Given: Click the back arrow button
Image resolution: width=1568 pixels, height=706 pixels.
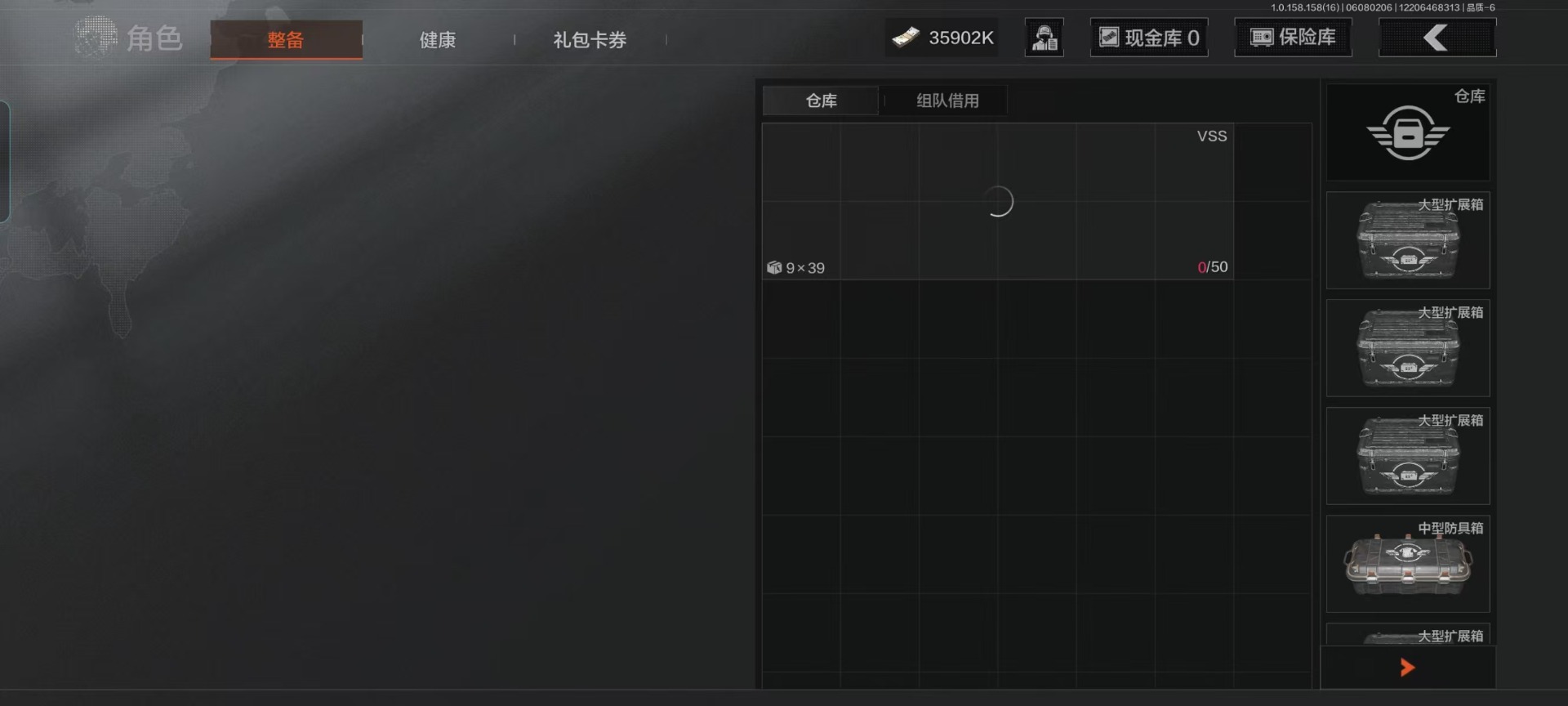Looking at the screenshot, I should 1437,38.
